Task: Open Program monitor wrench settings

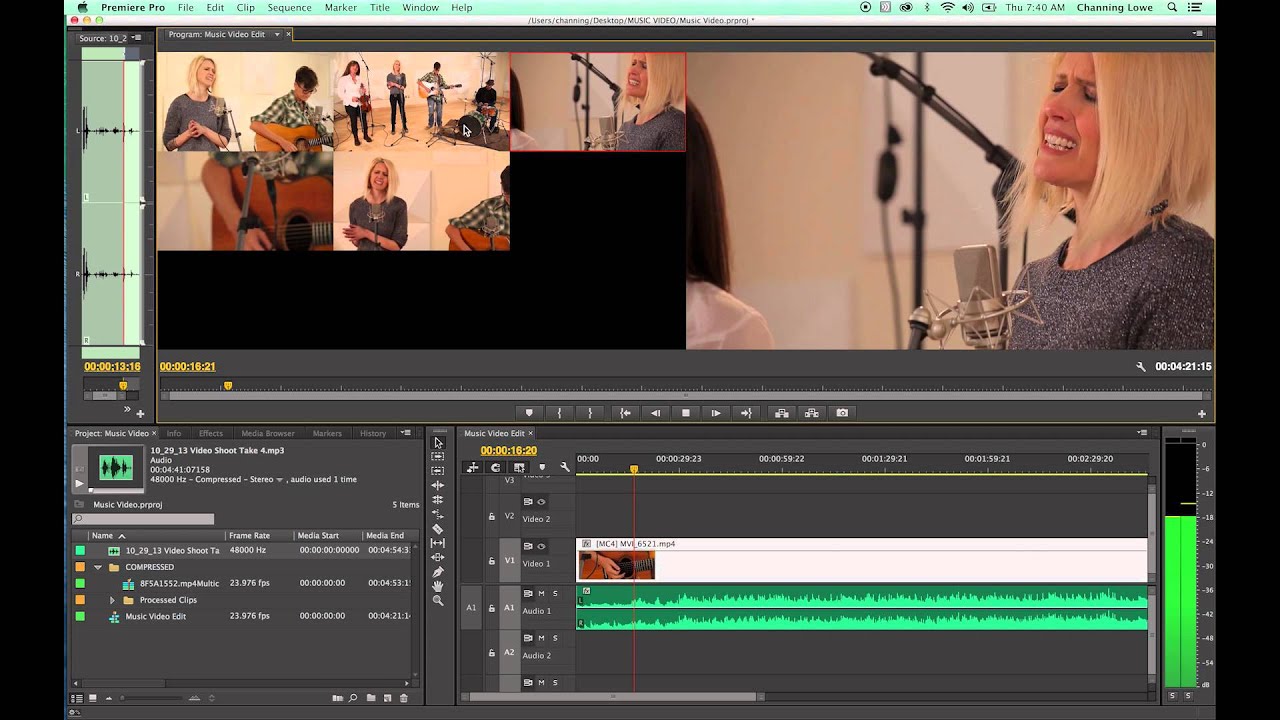Action: tap(1141, 367)
